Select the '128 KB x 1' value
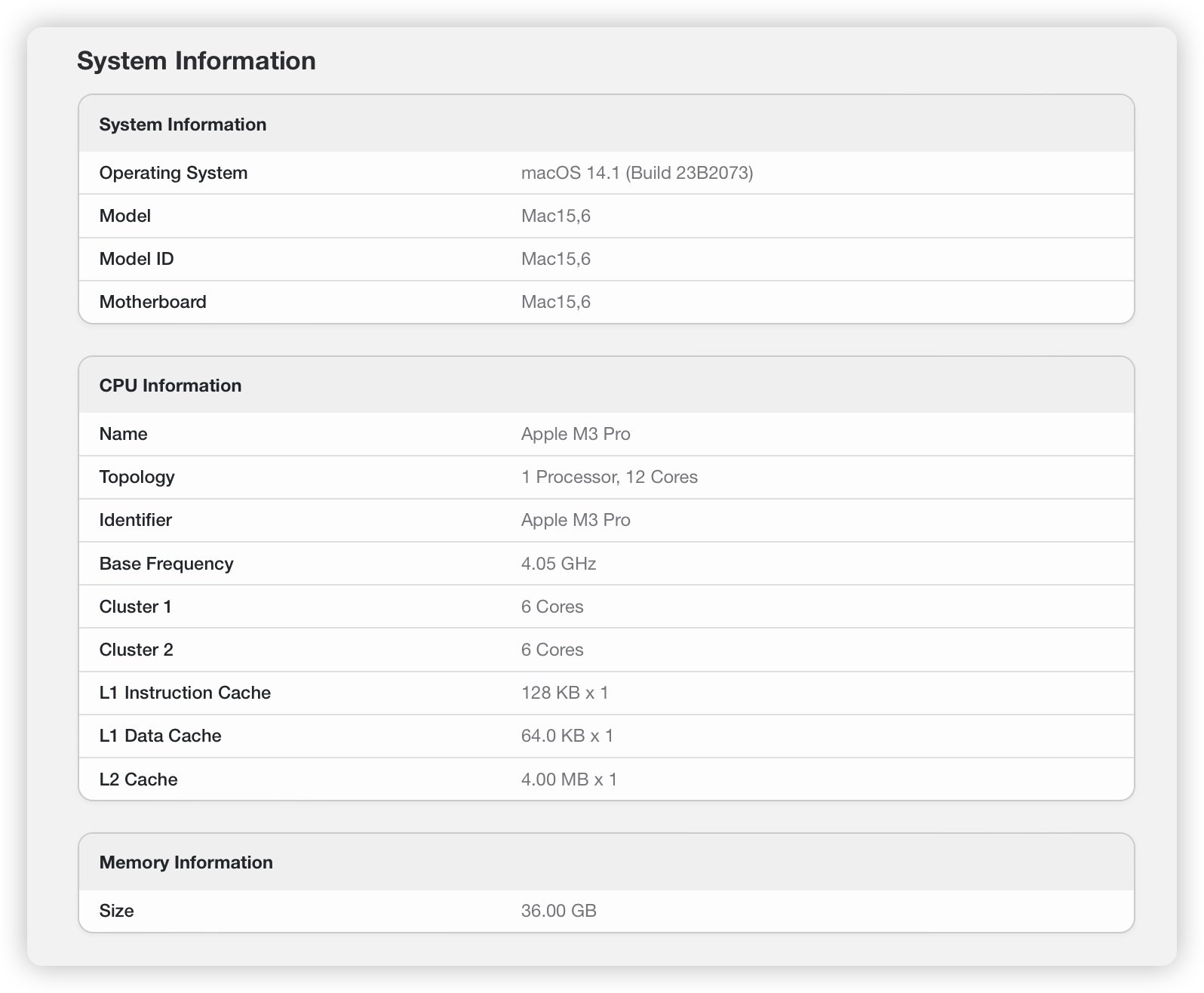 [x=564, y=693]
